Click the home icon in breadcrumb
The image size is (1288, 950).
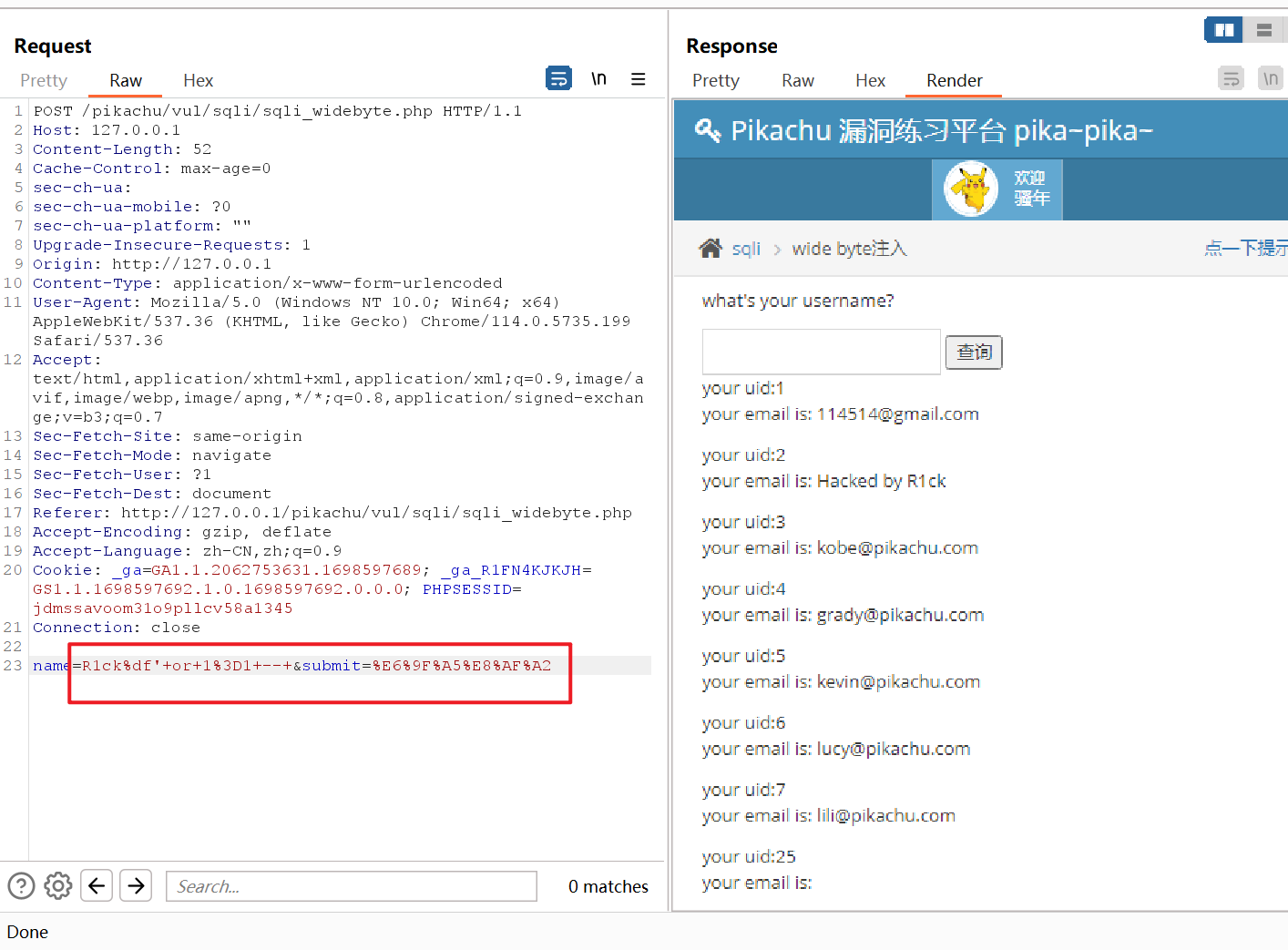click(x=710, y=249)
